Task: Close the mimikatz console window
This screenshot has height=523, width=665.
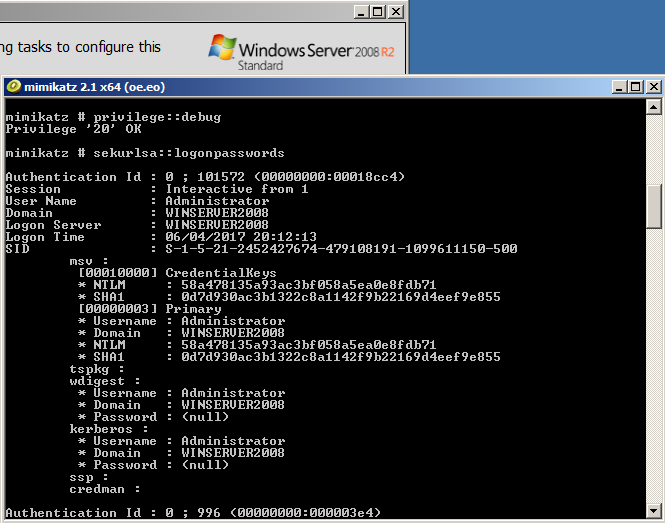Action: pos(654,87)
